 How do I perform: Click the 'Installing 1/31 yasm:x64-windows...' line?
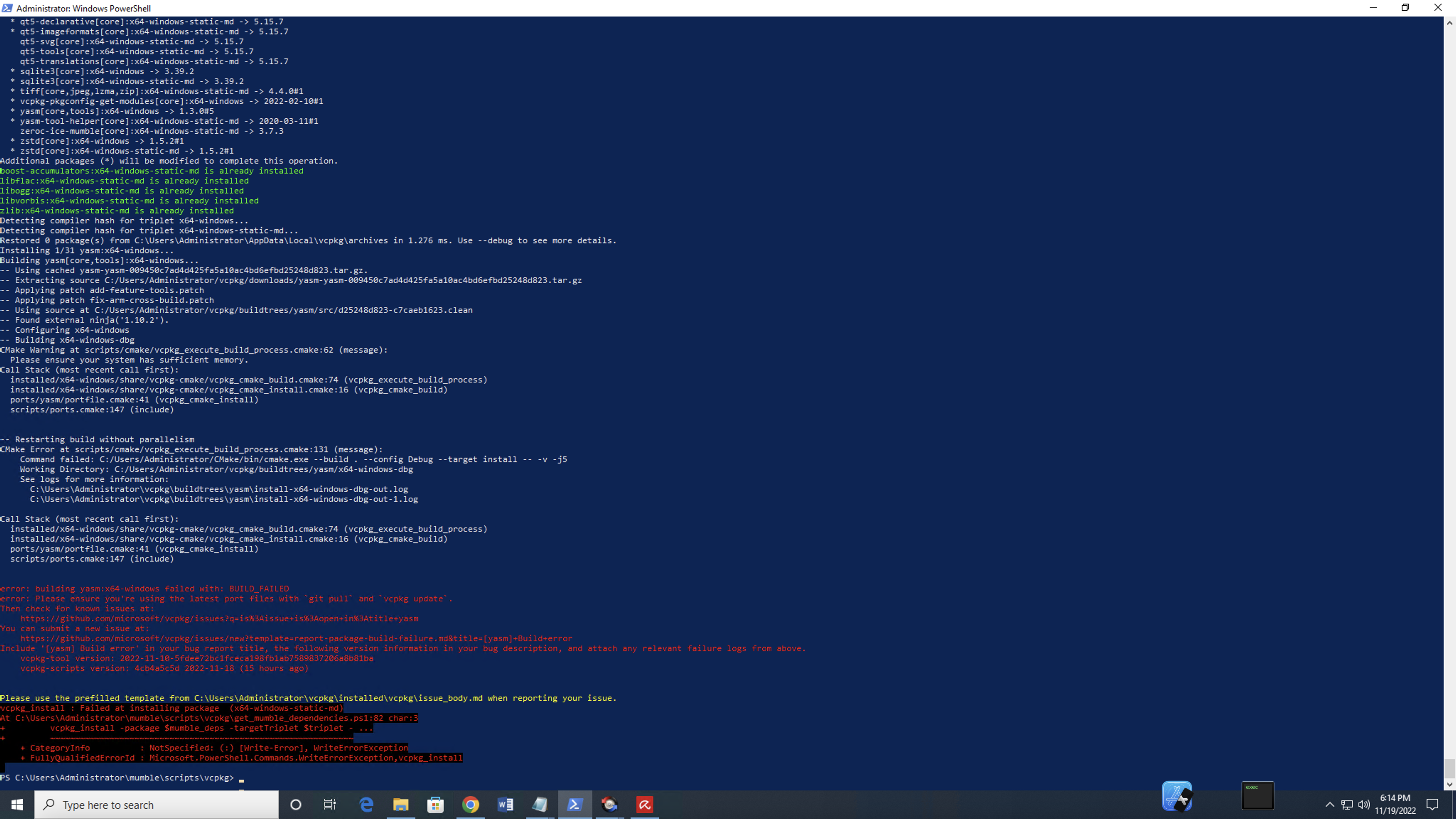[87, 251]
